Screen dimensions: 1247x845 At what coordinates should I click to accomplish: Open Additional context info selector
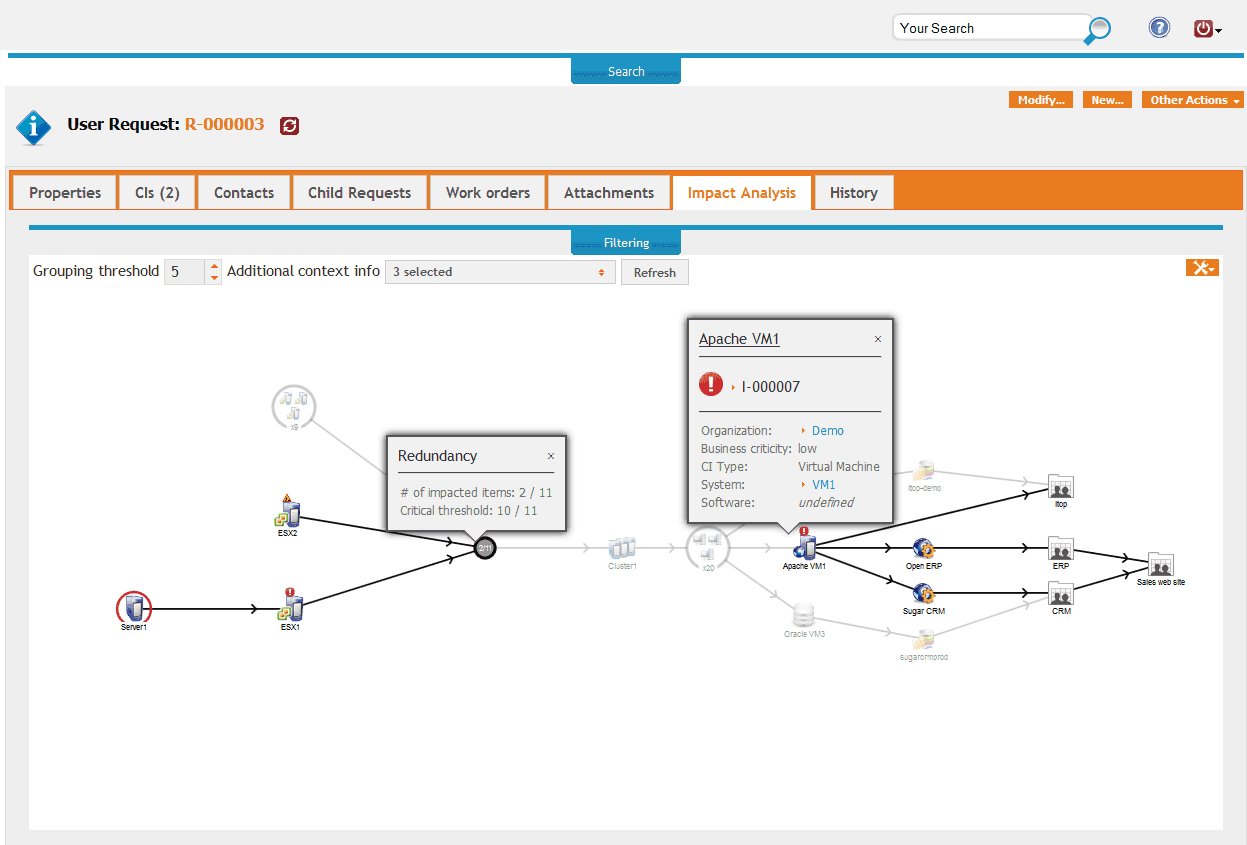tap(500, 272)
